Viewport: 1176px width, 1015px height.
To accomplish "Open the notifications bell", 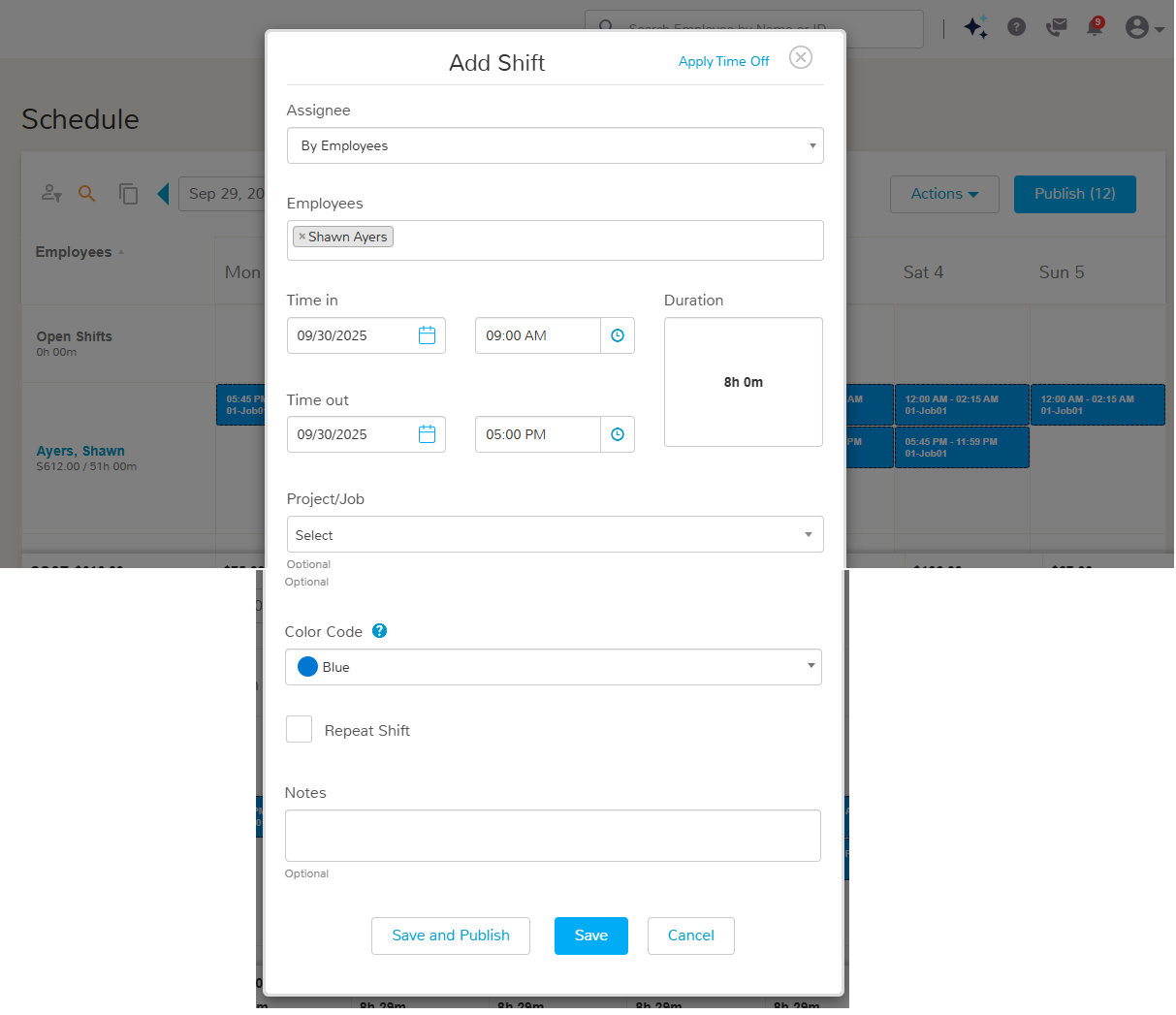I will pyautogui.click(x=1095, y=27).
